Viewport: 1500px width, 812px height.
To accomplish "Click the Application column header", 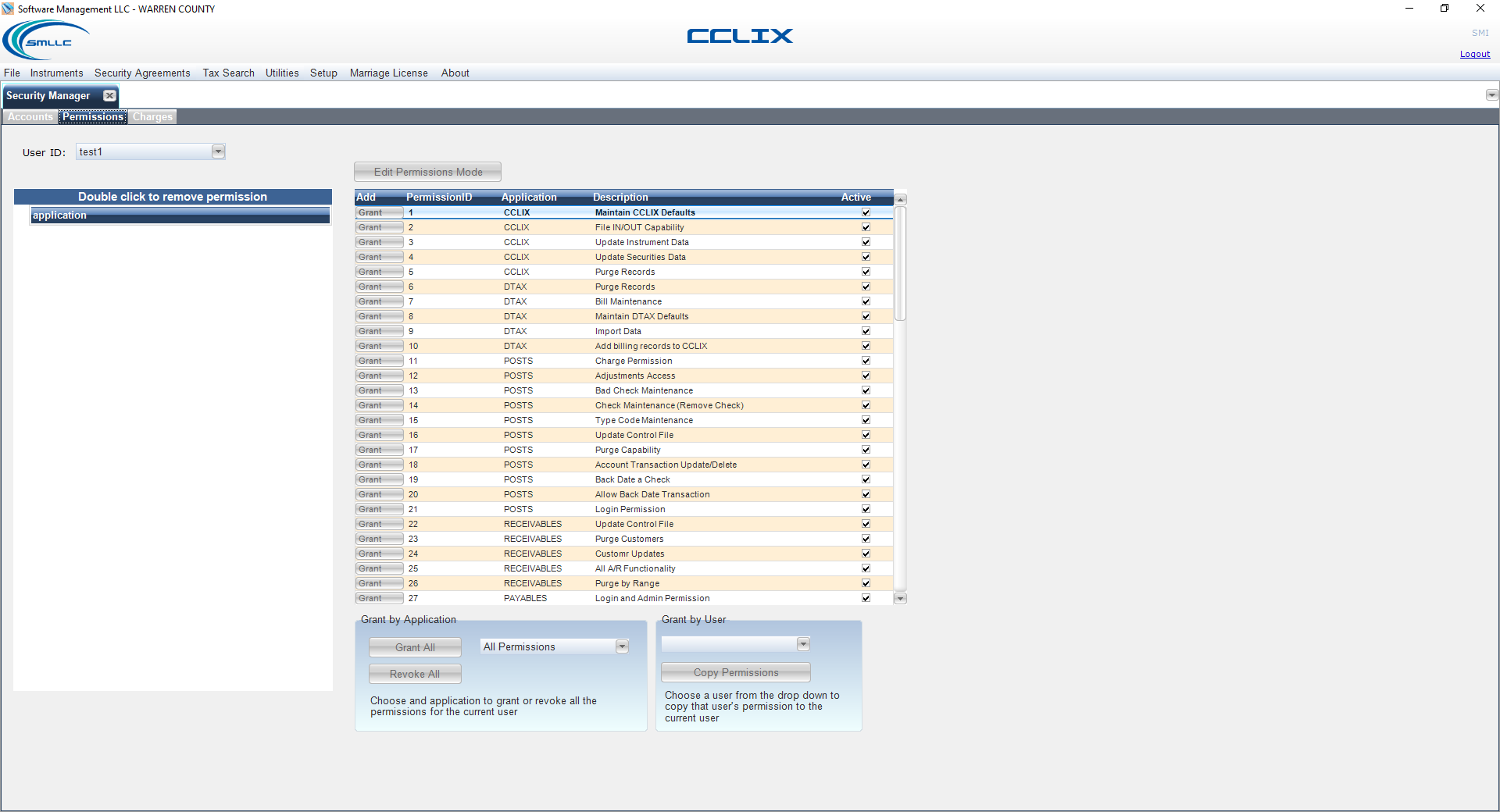I will 529,198.
